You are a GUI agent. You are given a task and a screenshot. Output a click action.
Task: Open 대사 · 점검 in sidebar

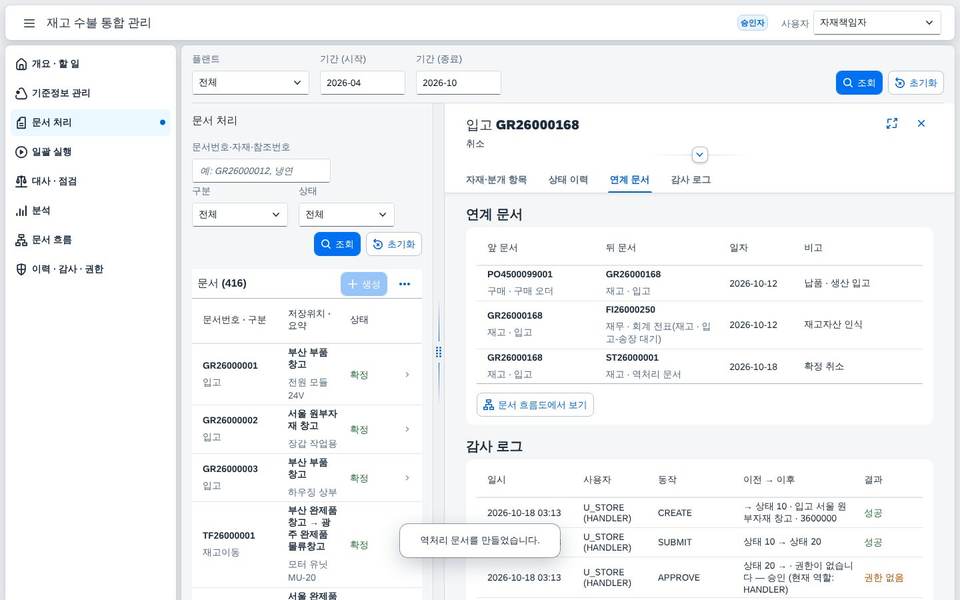tap(90, 181)
